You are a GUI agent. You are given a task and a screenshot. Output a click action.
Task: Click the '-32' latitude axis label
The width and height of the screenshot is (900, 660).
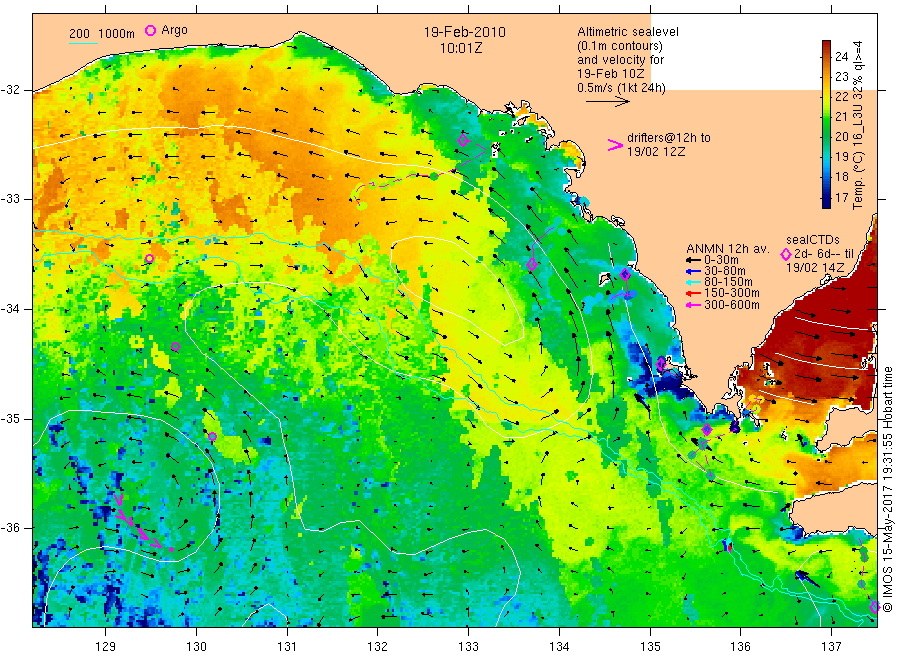click(10, 90)
